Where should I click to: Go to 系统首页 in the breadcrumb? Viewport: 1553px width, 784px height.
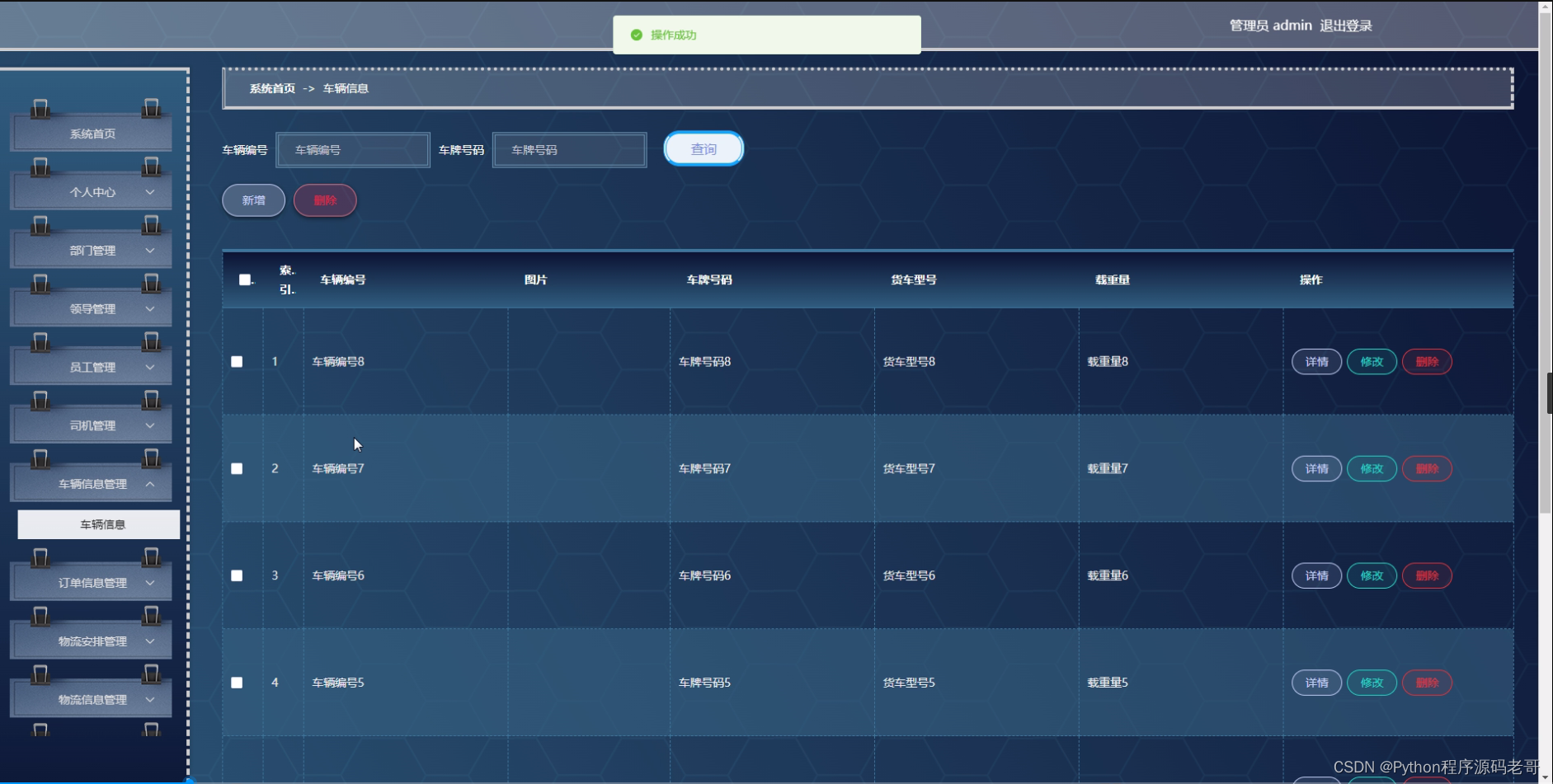click(x=272, y=88)
